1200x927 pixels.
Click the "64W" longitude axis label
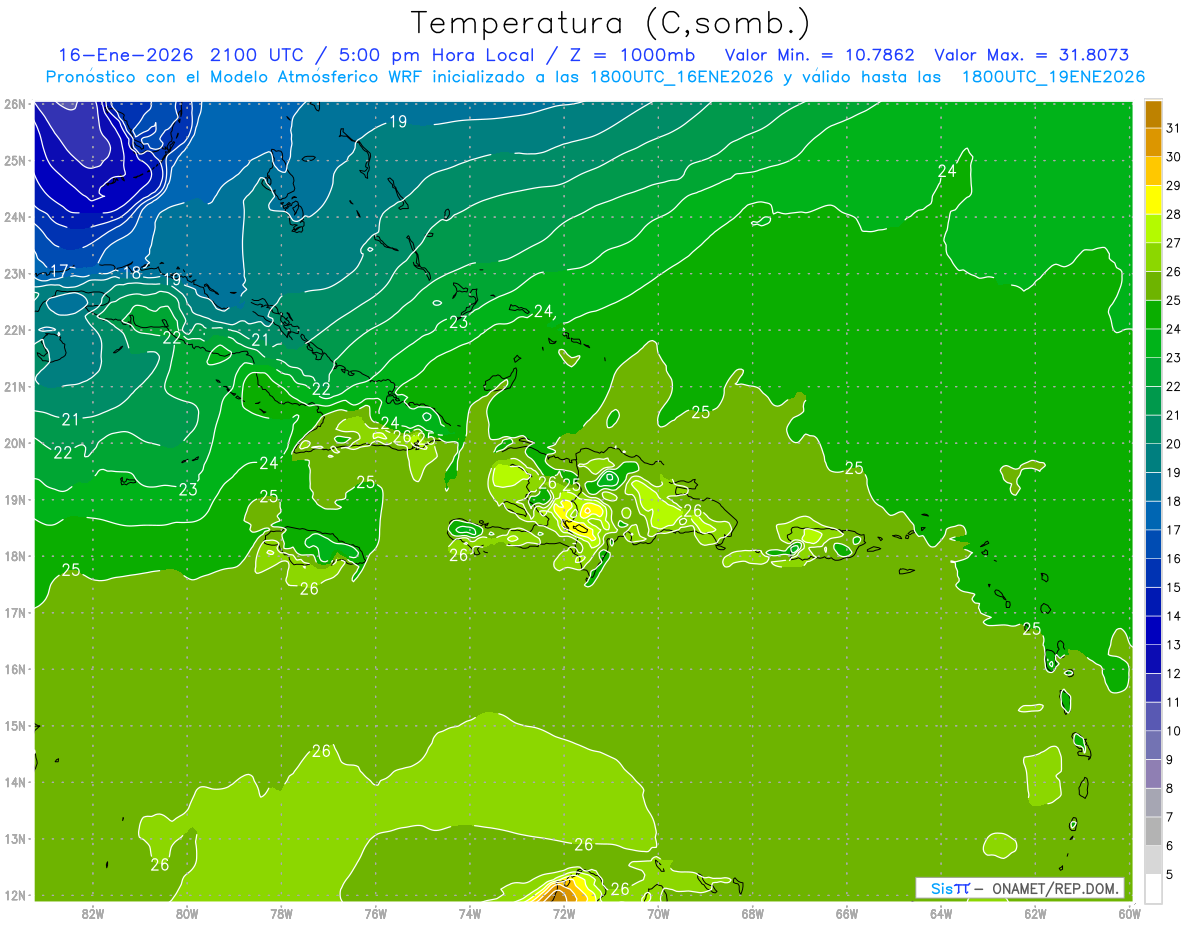tap(941, 913)
